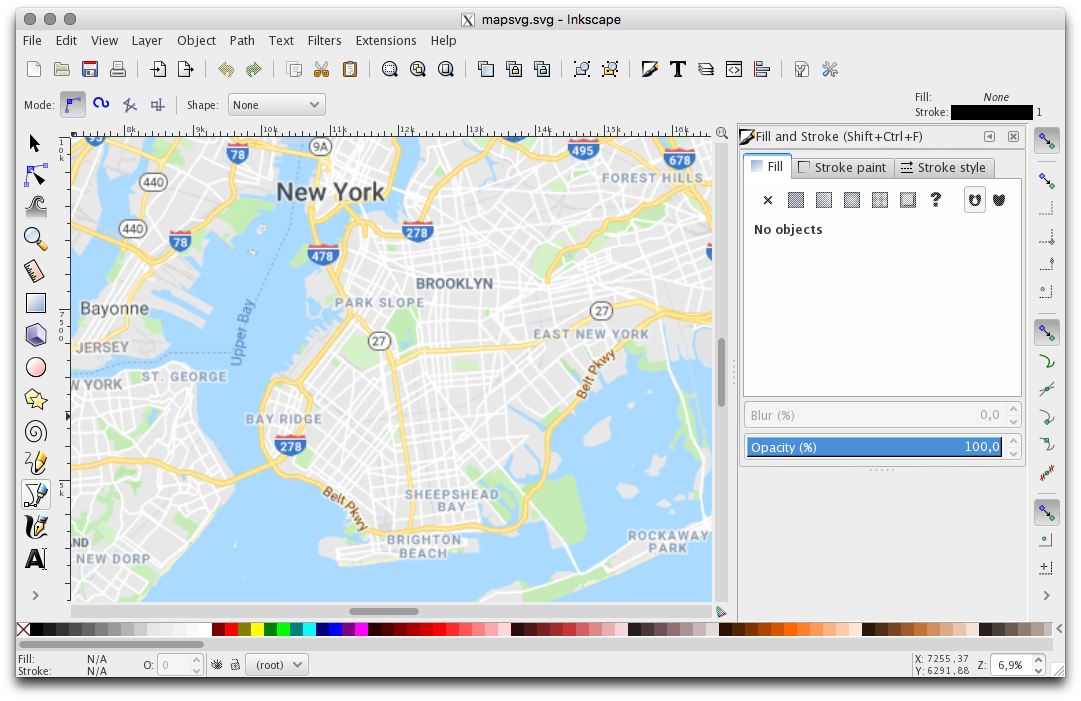Increase the zoom level stepper
This screenshot has width=1081, height=701.
(1038, 660)
